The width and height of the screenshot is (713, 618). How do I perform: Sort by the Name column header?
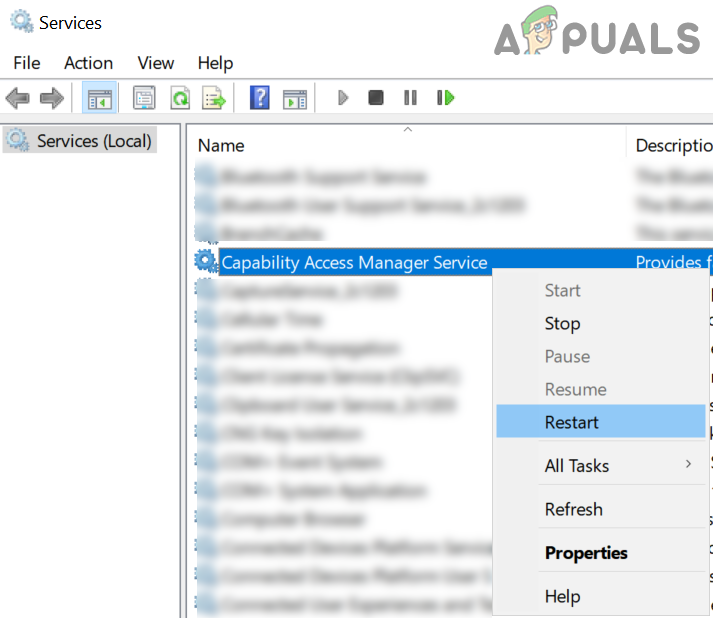[407, 146]
